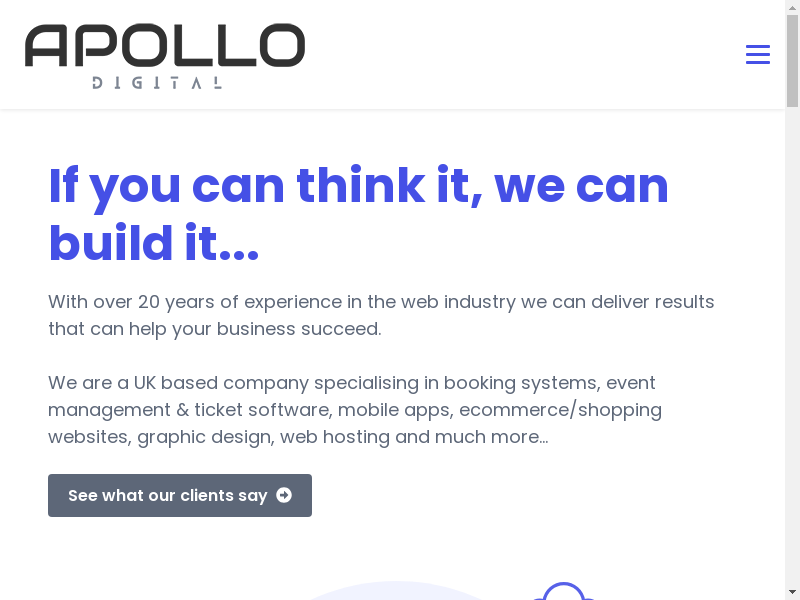800x600 pixels.
Task: Click the scrollbar down arrow
Action: pyautogui.click(x=792, y=592)
